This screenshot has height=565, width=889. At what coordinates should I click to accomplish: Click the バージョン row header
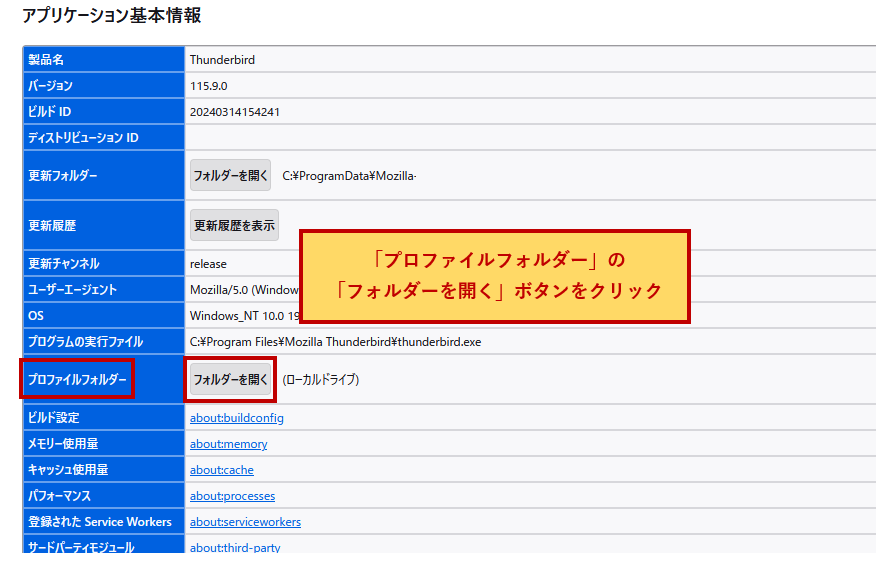[x=104, y=86]
